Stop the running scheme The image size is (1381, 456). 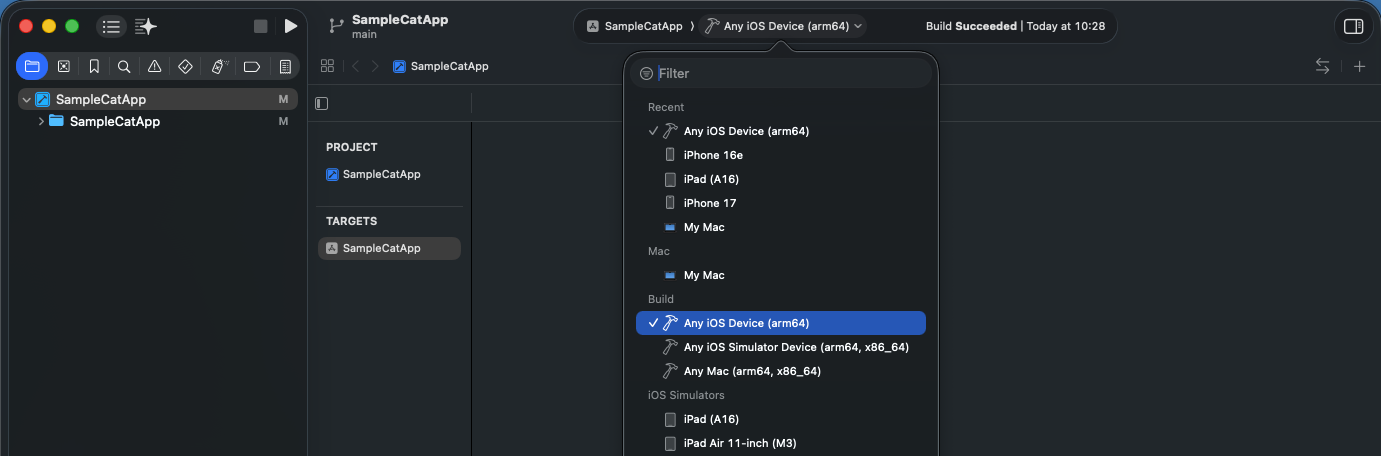point(261,26)
